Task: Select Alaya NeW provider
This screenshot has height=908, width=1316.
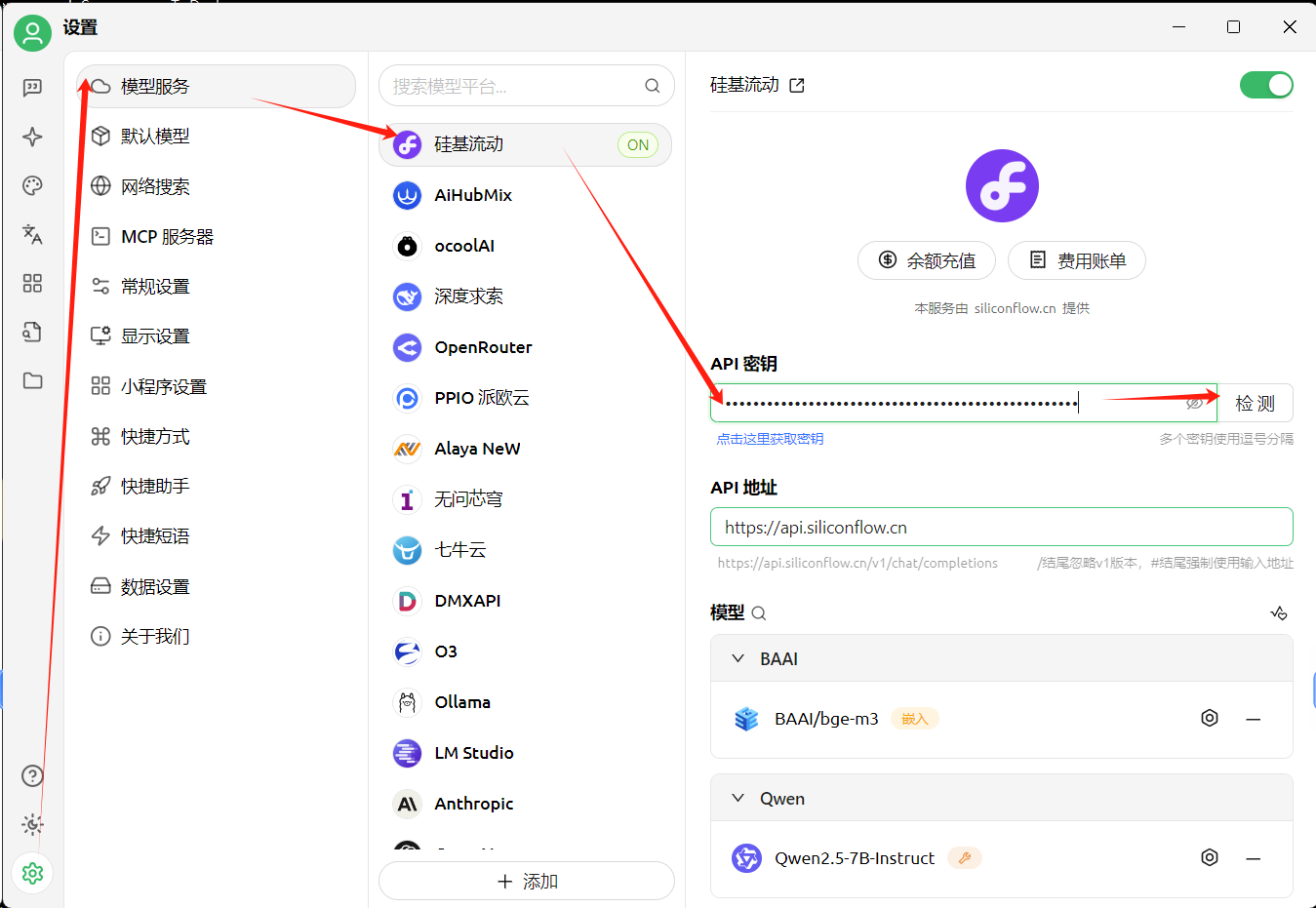Action: pos(526,449)
